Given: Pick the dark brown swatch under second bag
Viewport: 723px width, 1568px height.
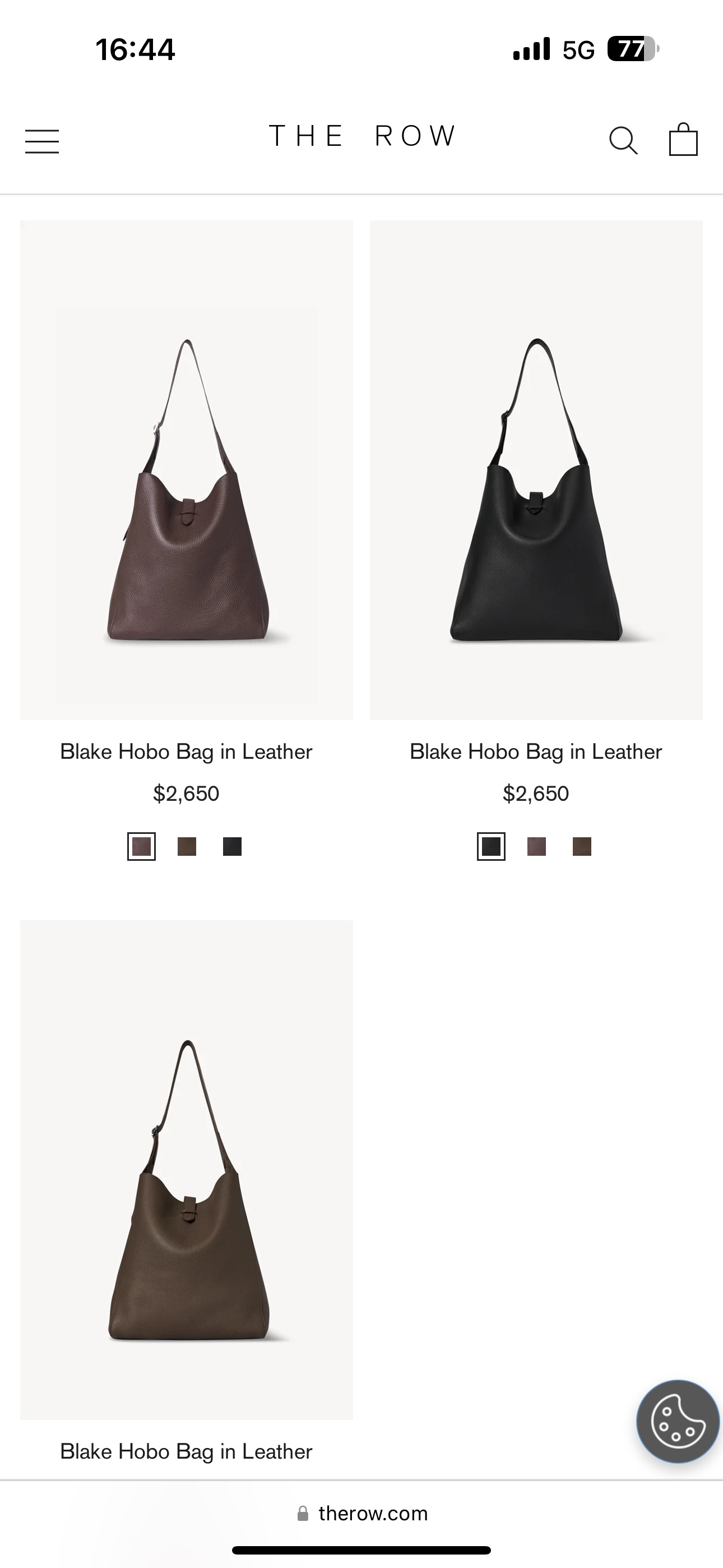Looking at the screenshot, I should (582, 846).
